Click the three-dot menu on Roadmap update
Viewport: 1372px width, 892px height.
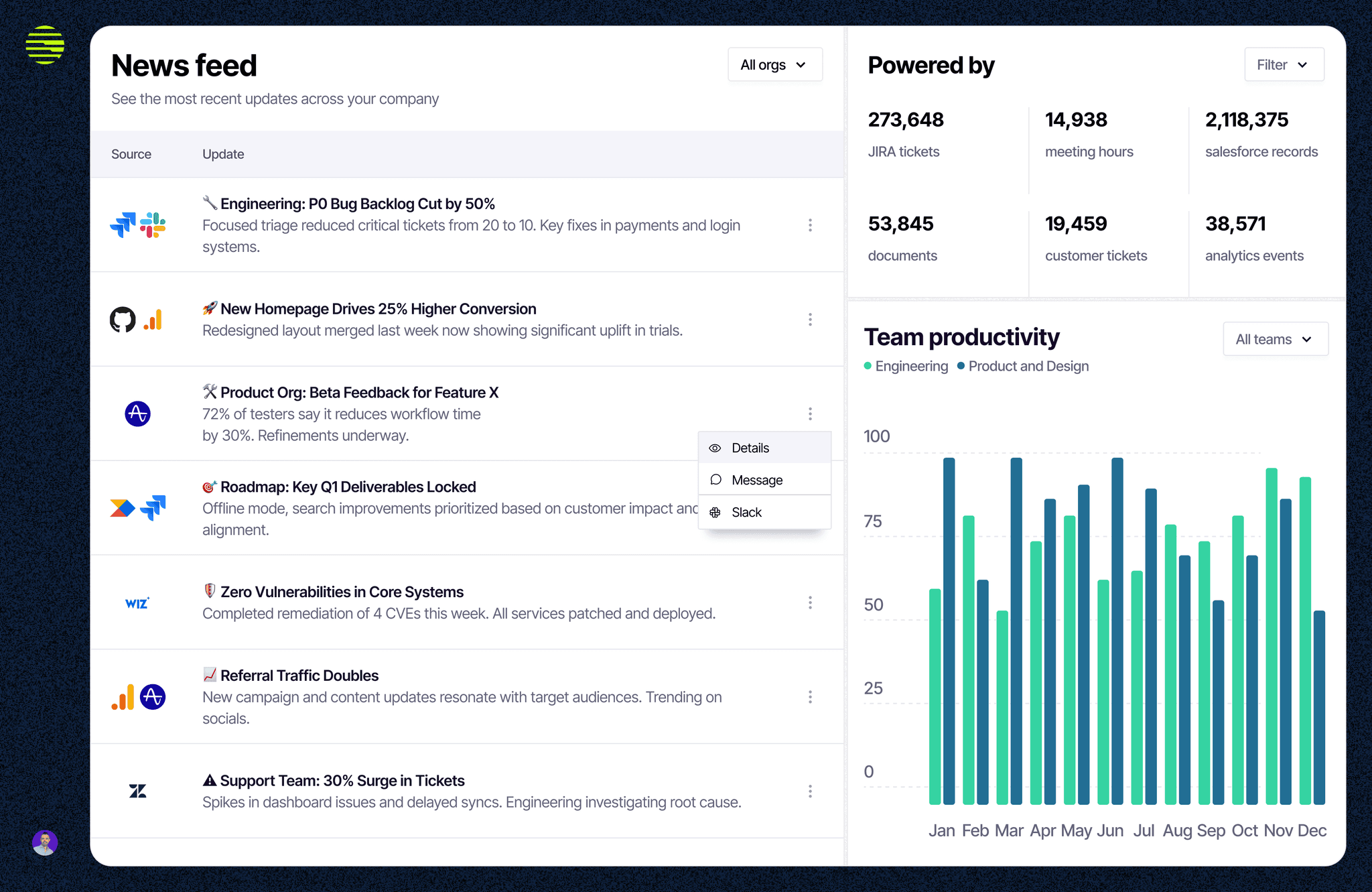tap(810, 508)
